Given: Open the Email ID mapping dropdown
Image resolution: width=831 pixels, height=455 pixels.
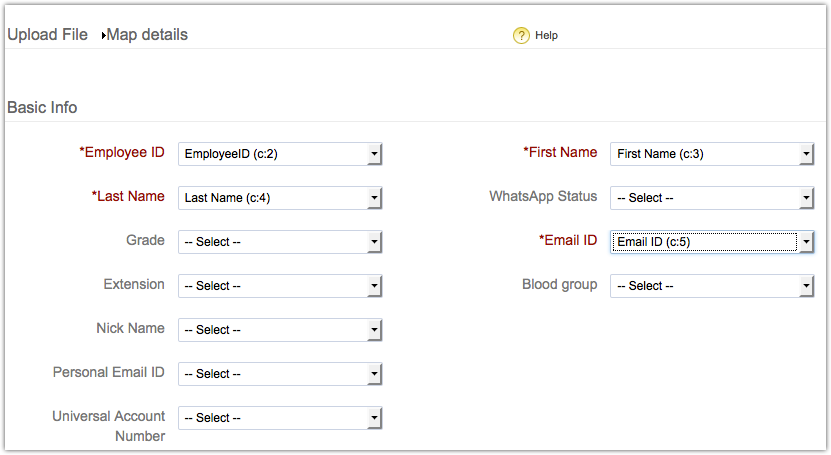Looking at the screenshot, I should pos(712,242).
